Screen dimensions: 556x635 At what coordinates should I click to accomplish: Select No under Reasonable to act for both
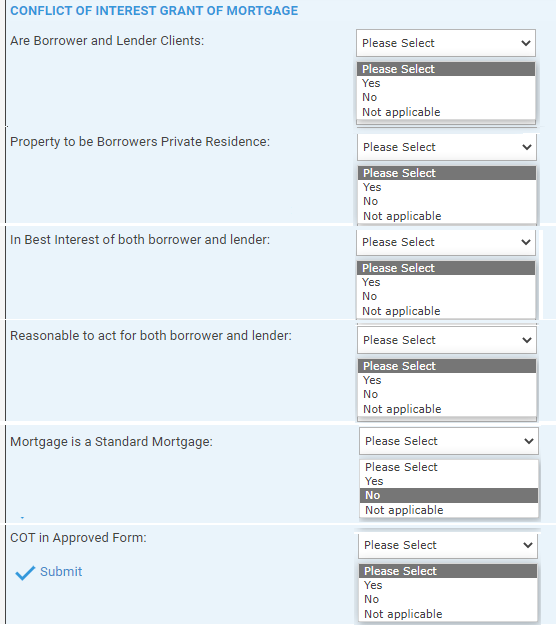447,394
